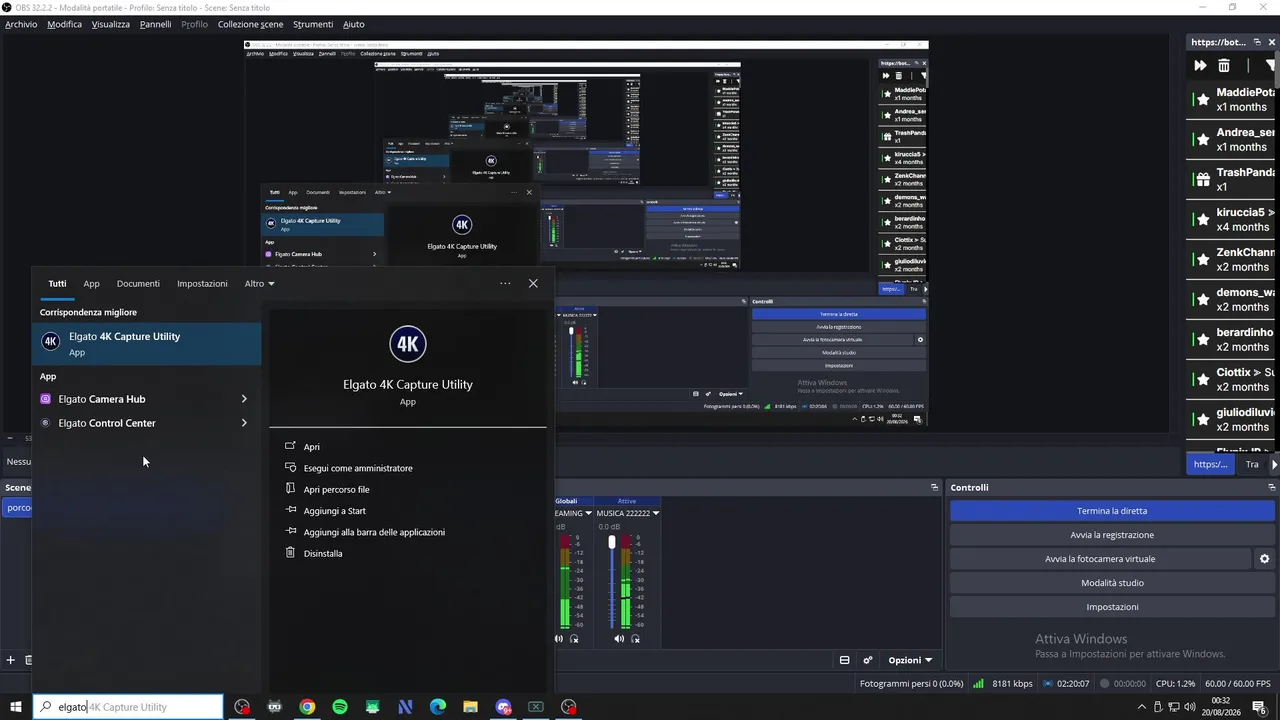Screen dimensions: 1280x720
Task: Switch to the Tutti search tab
Action: click(x=57, y=284)
